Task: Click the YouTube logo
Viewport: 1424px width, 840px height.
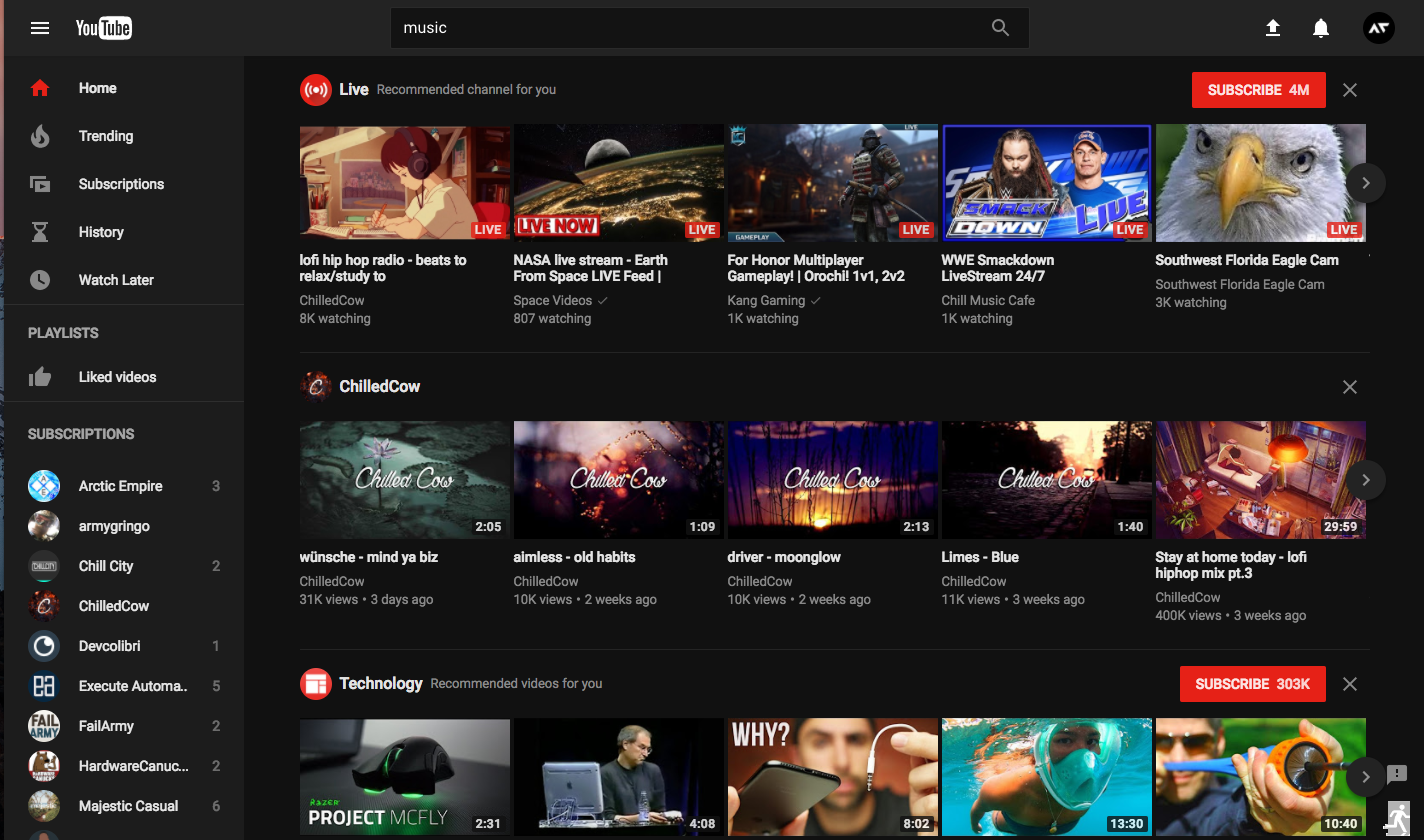Action: [x=104, y=28]
